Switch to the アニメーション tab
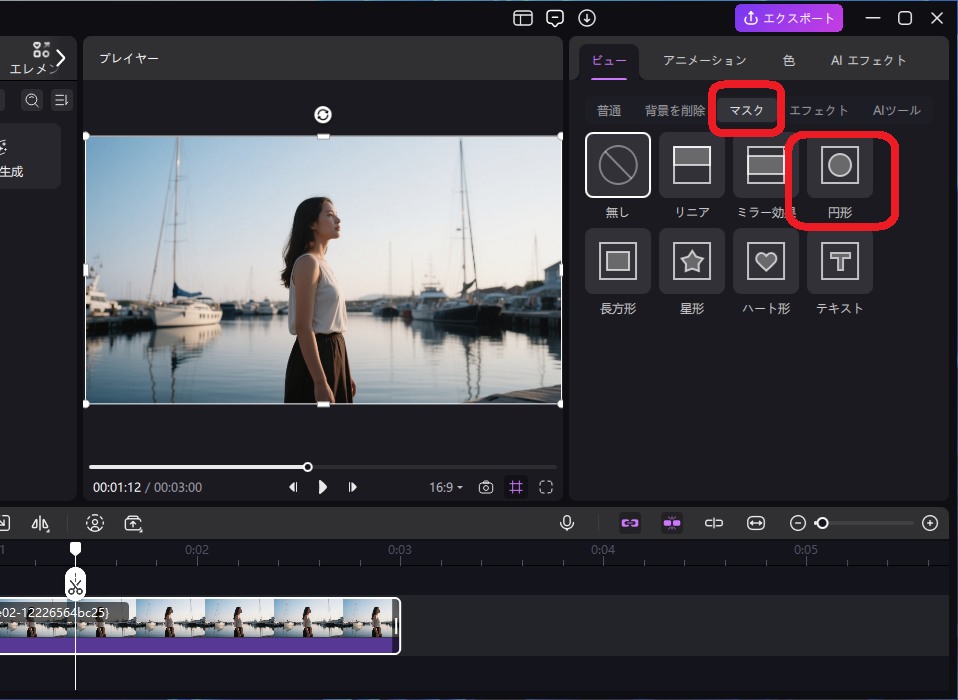Image resolution: width=958 pixels, height=700 pixels. coord(704,60)
